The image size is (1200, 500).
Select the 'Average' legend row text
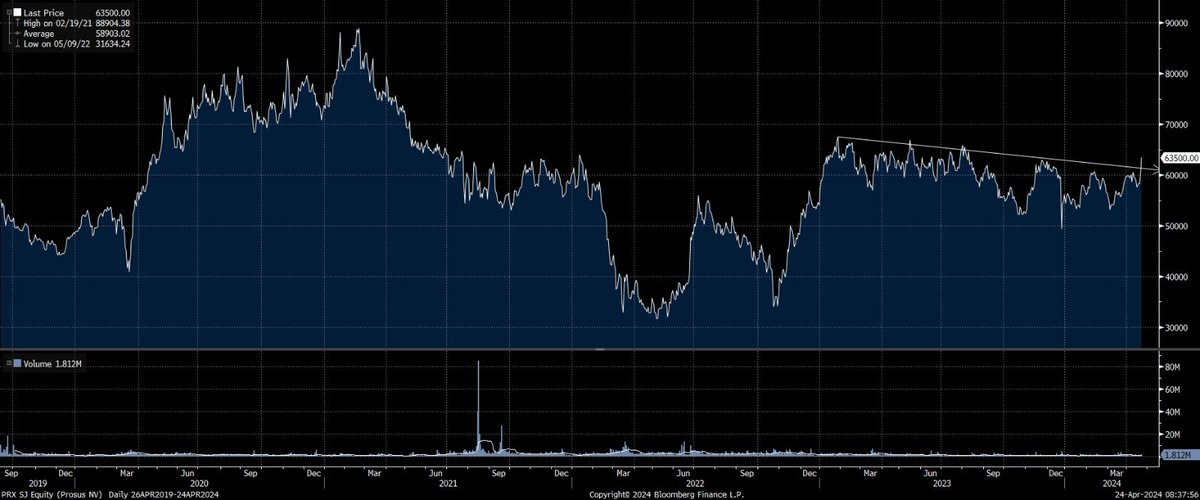click(38, 33)
